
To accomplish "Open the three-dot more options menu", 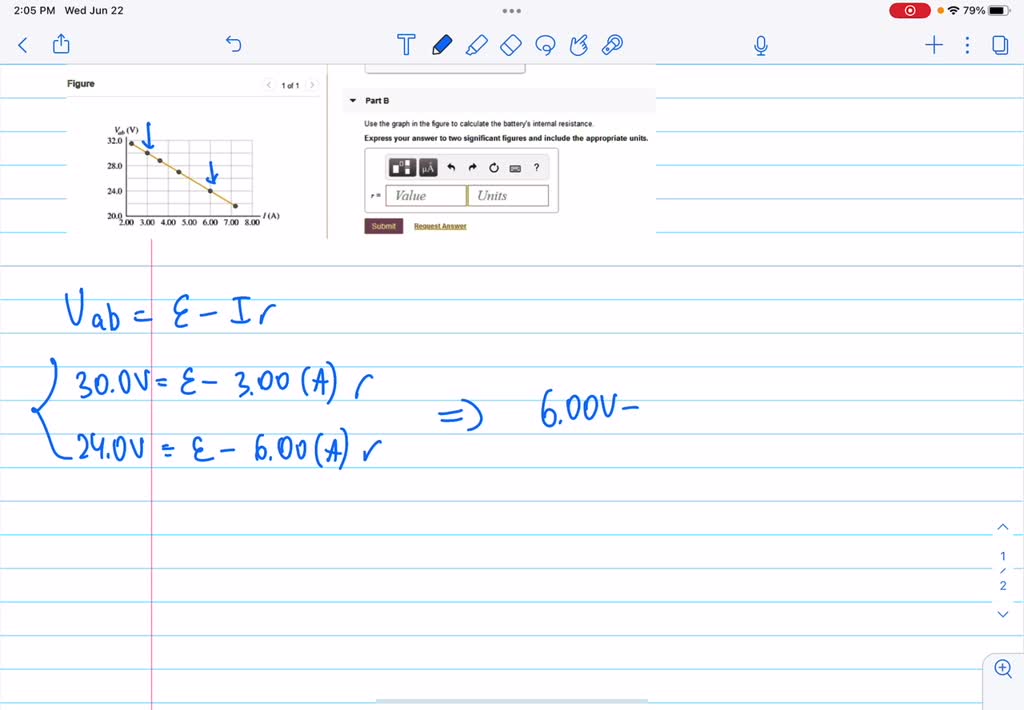I will tap(966, 45).
